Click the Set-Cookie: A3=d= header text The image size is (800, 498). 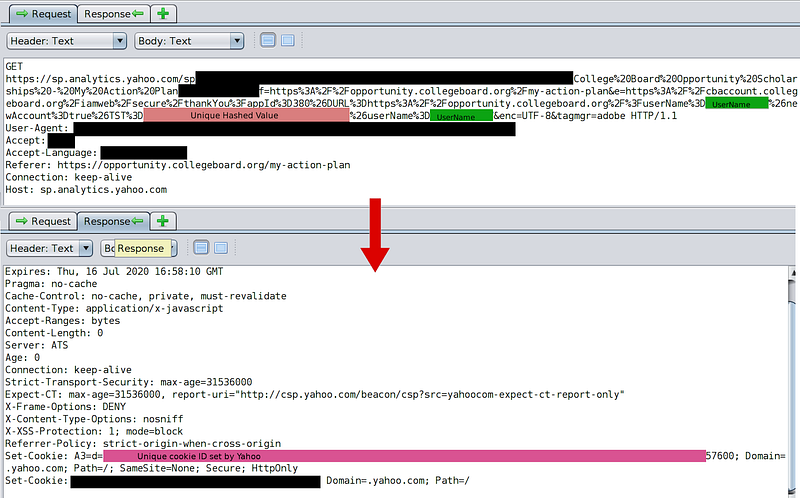pos(54,456)
